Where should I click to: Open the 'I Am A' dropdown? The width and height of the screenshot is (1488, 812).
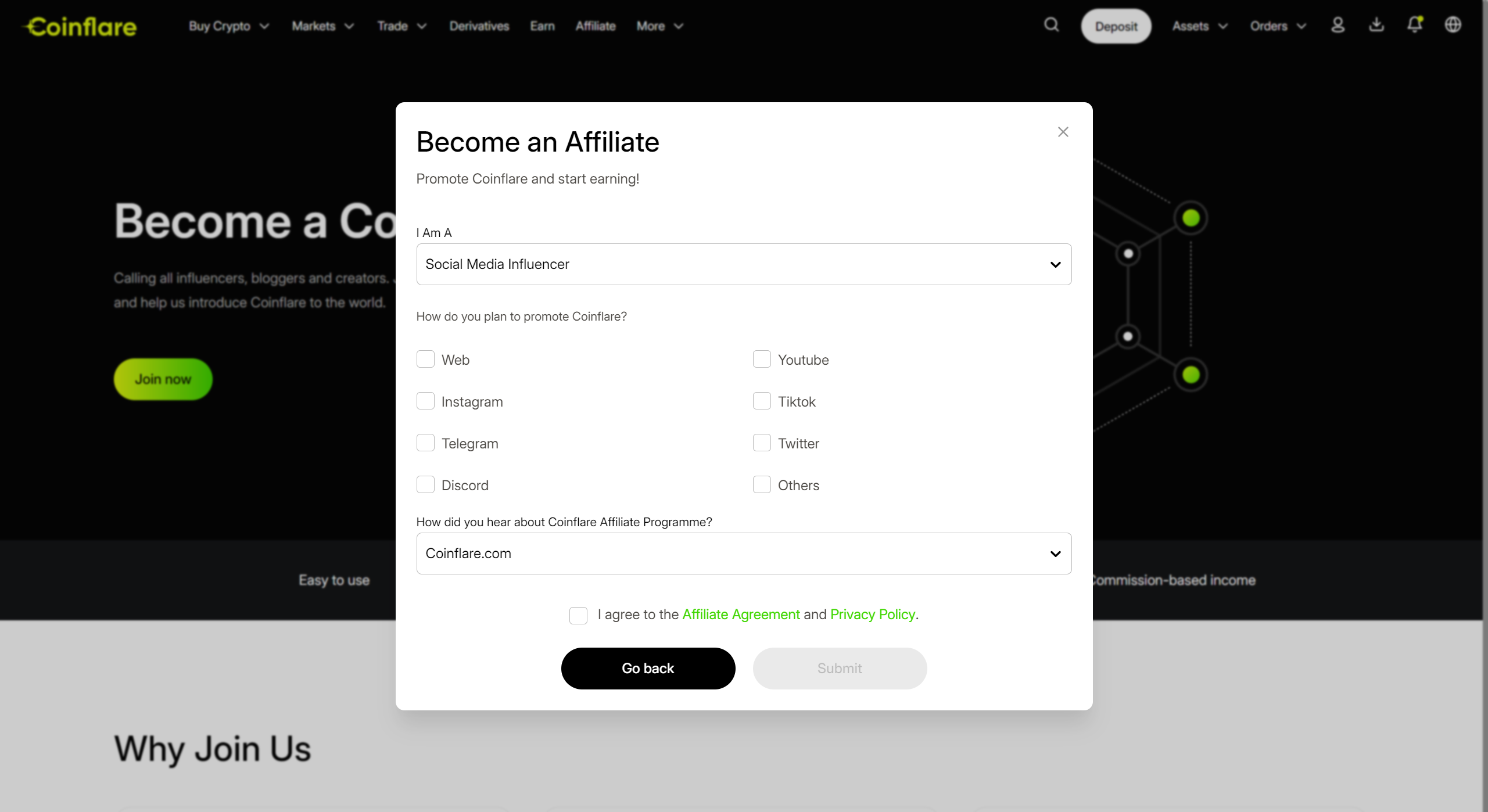click(744, 264)
